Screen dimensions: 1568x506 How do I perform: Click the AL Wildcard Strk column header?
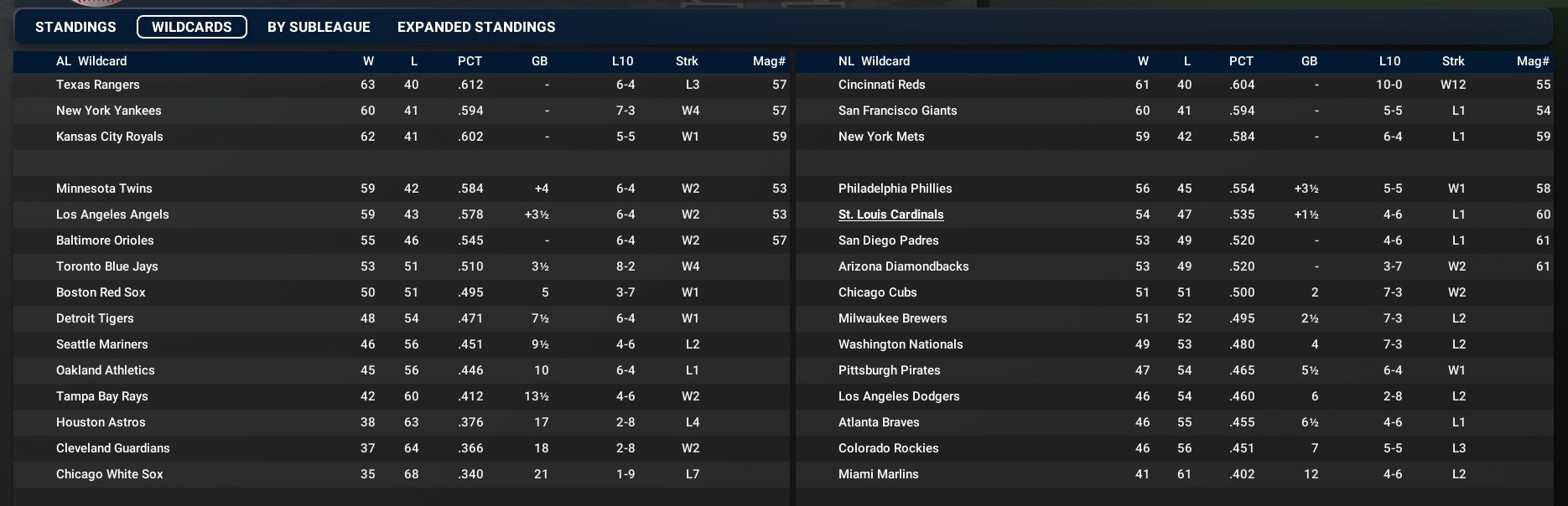pyautogui.click(x=687, y=61)
